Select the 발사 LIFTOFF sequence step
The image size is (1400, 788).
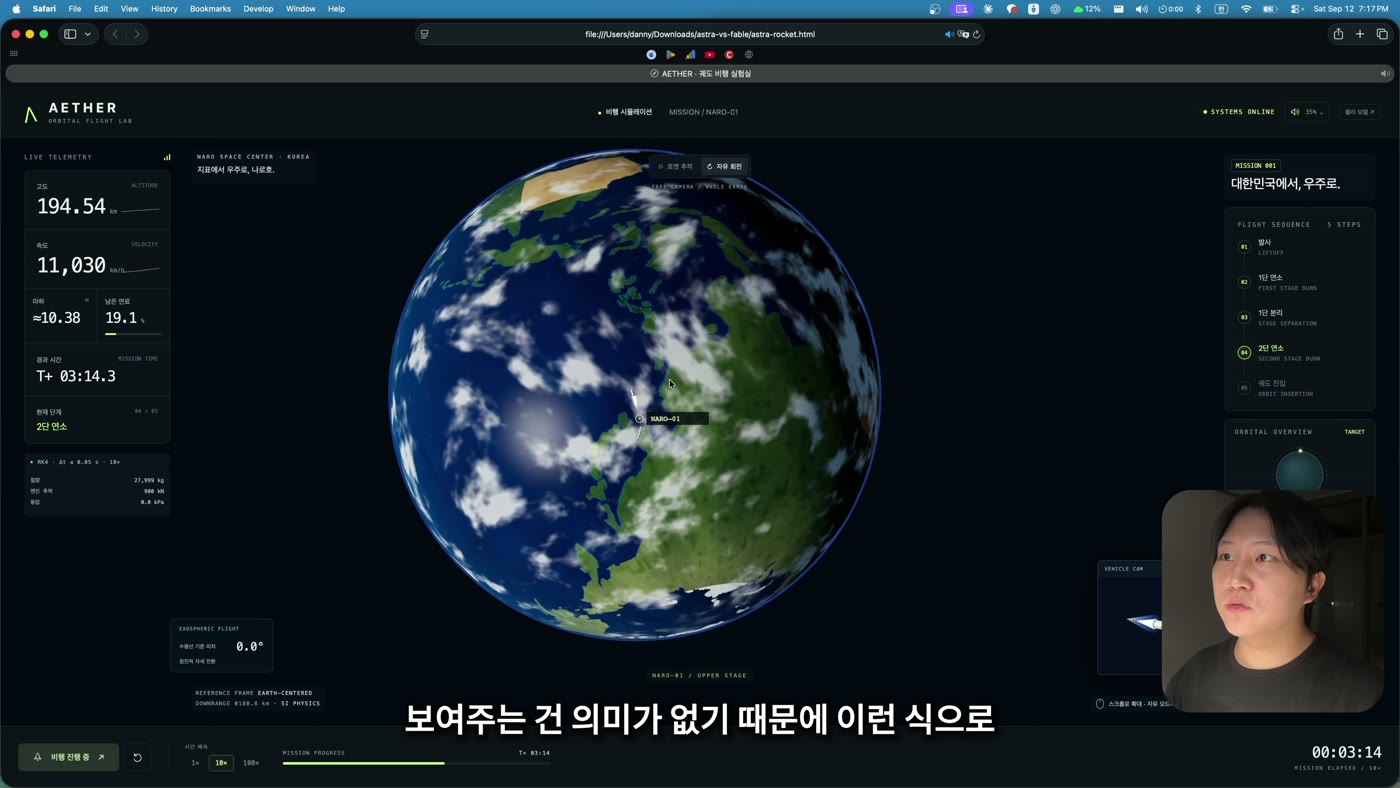pyautogui.click(x=1299, y=247)
